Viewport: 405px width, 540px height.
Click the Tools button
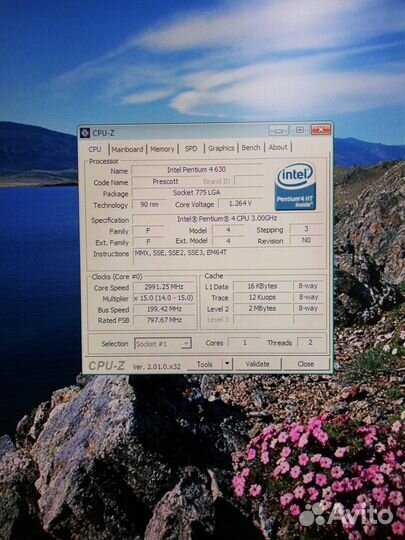205,364
